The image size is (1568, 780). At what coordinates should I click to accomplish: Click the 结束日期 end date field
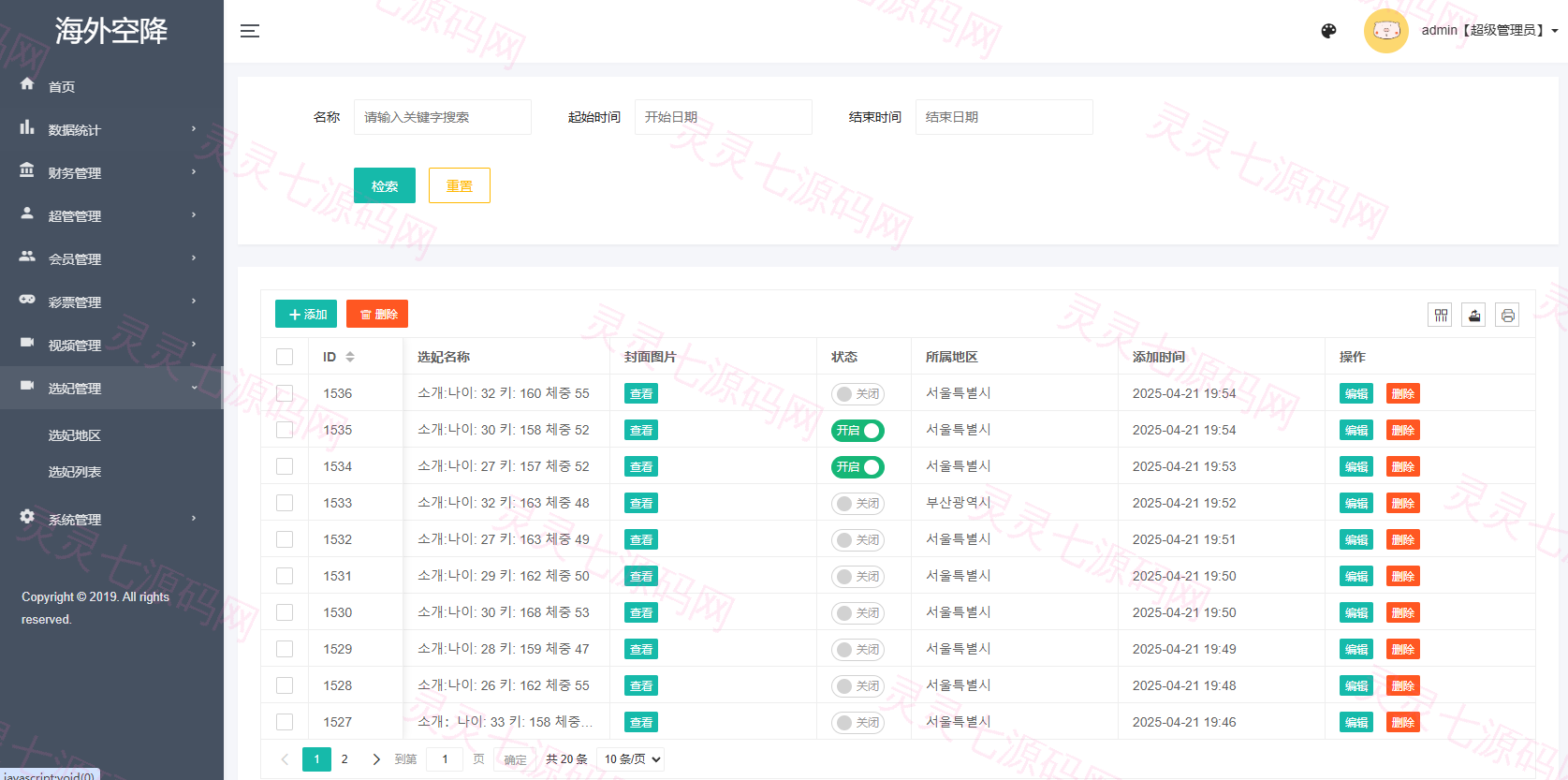coord(1004,117)
